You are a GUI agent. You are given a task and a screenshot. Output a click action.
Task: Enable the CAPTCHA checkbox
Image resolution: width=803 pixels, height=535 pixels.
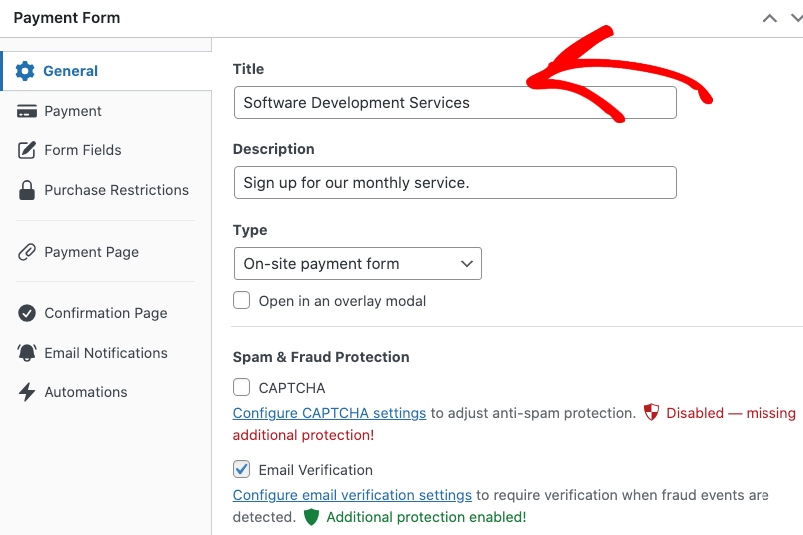pyautogui.click(x=241, y=387)
